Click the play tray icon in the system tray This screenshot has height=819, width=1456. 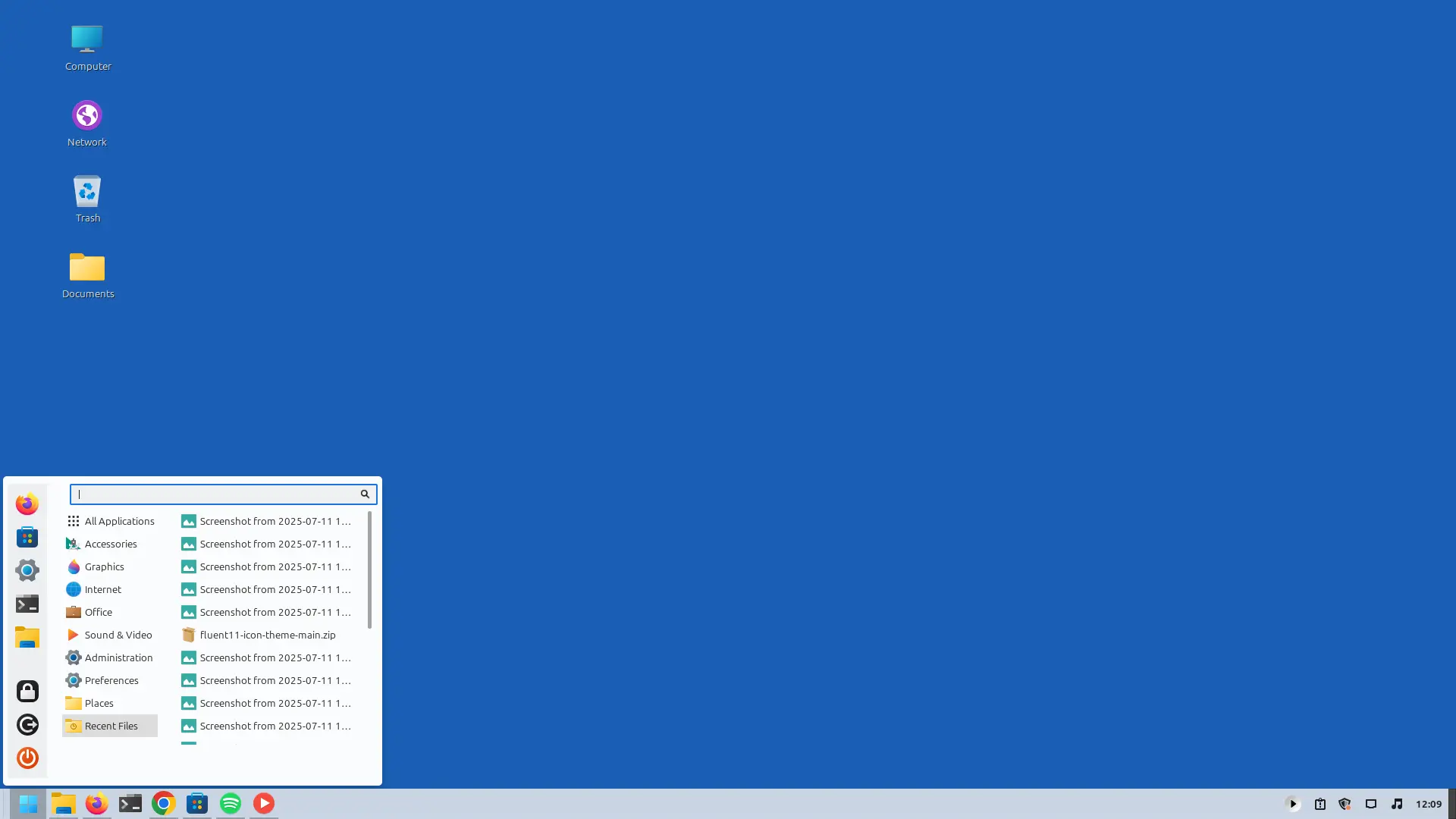point(1294,805)
